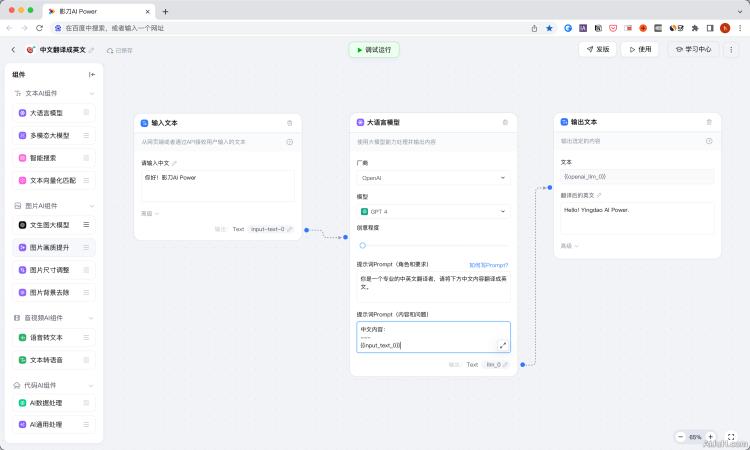Click the fit-to-screen icon on canvas
Viewport: 750px width, 450px height.
tap(731, 437)
